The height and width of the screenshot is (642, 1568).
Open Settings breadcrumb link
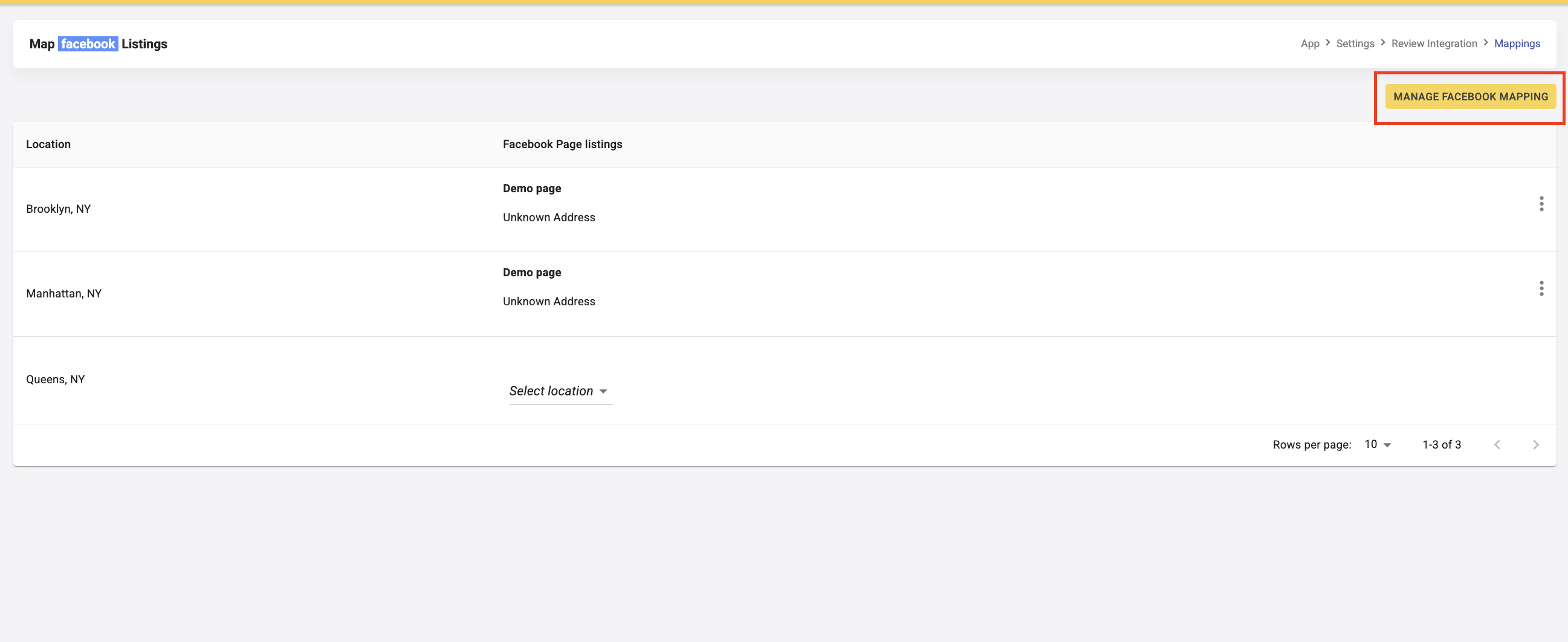[1355, 44]
